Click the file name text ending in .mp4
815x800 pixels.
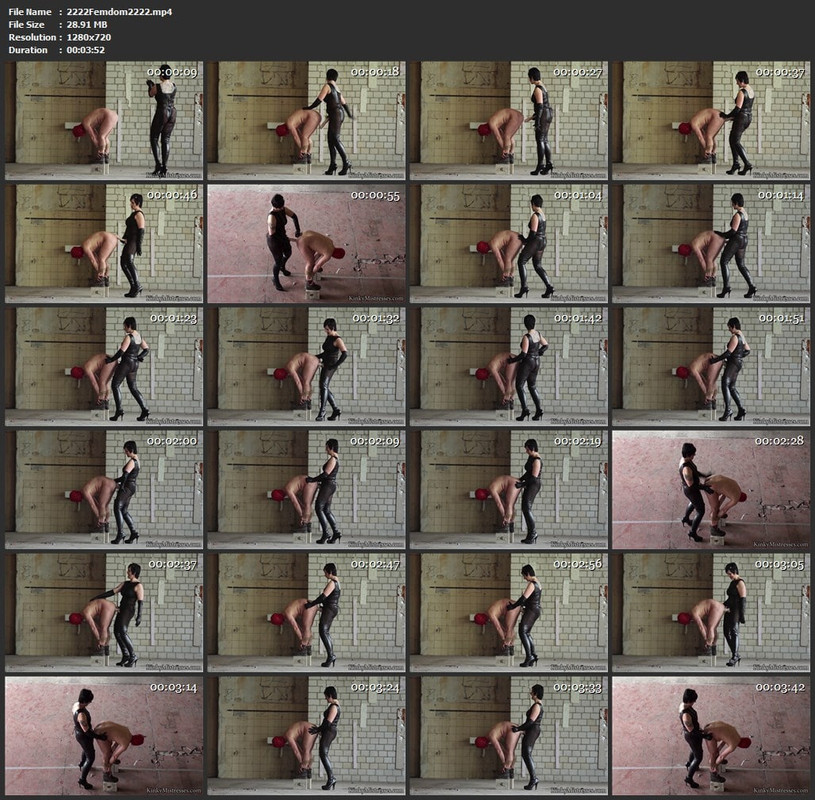[120, 12]
